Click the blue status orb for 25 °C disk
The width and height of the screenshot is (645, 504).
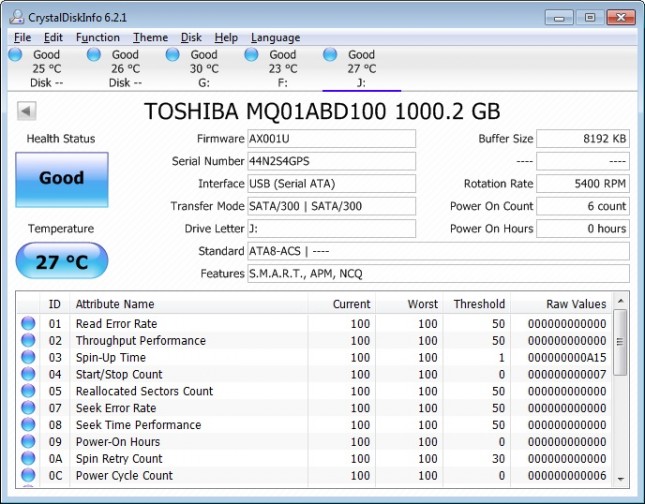(x=15, y=54)
